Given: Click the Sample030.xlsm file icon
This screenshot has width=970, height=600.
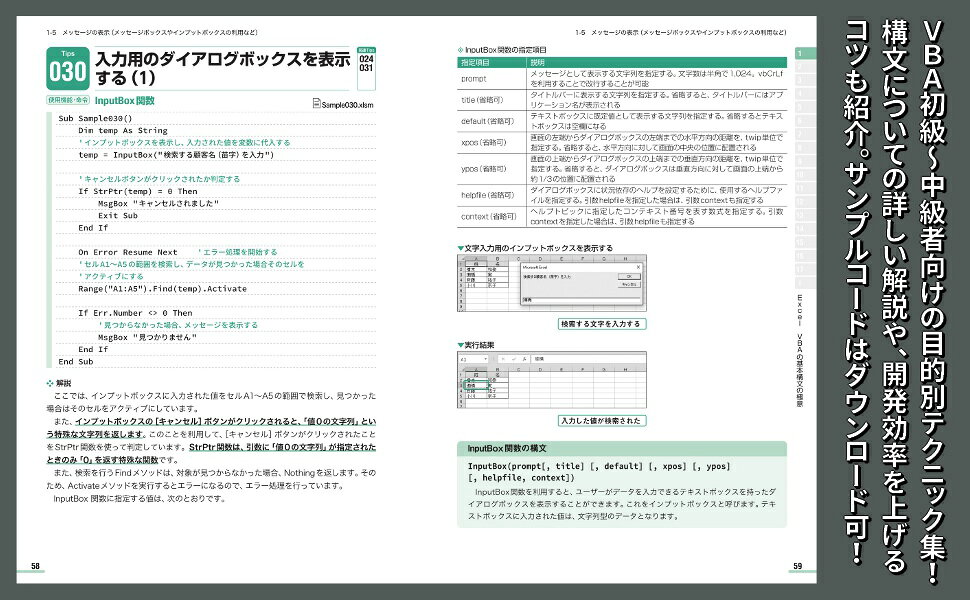Looking at the screenshot, I should pos(317,102).
